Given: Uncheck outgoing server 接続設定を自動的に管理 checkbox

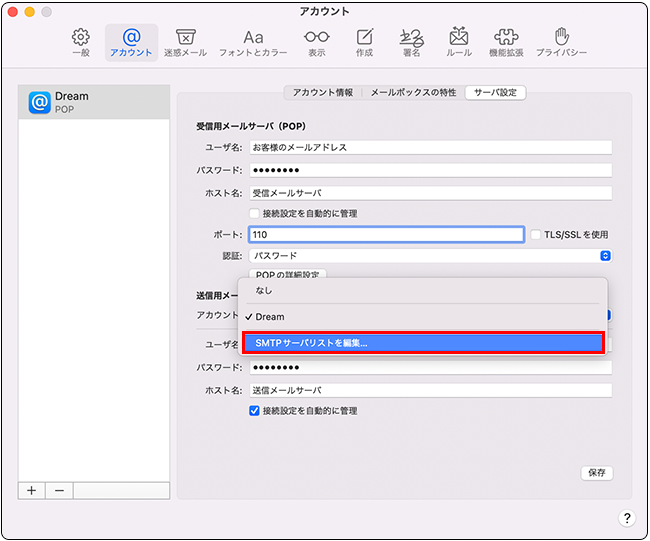Looking at the screenshot, I should 254,410.
